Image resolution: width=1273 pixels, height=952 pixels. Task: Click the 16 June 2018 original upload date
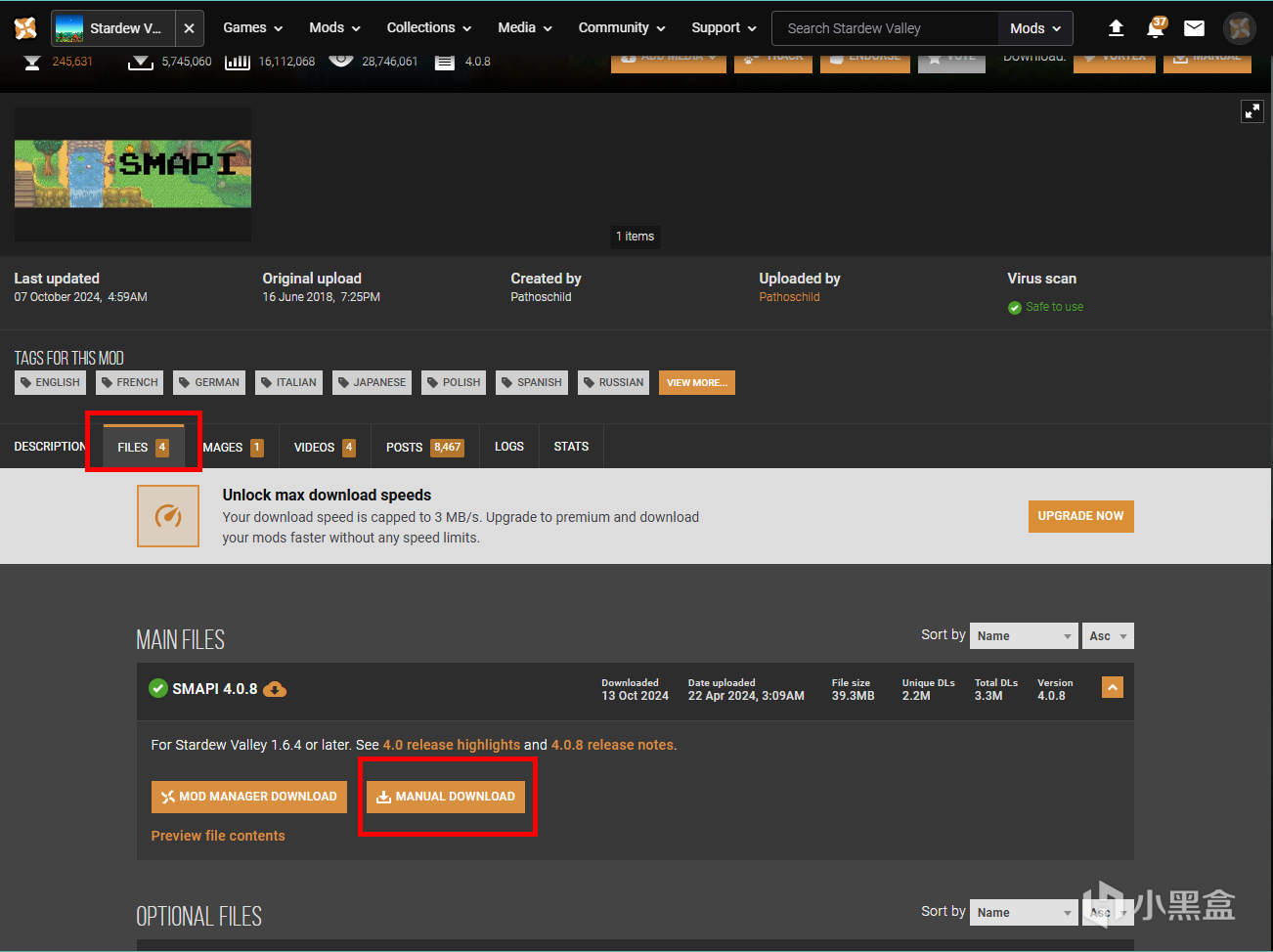click(321, 297)
